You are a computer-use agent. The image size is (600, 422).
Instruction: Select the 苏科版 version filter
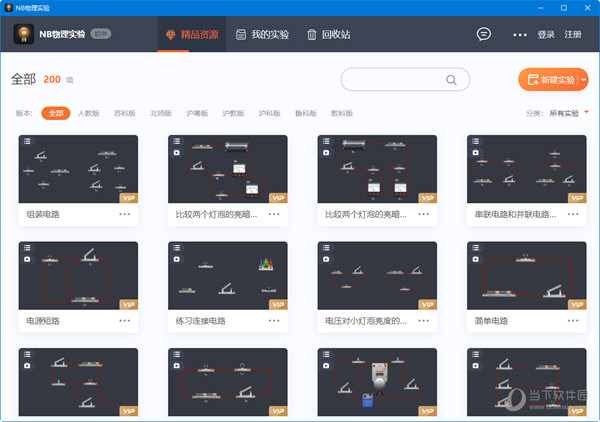[x=125, y=113]
